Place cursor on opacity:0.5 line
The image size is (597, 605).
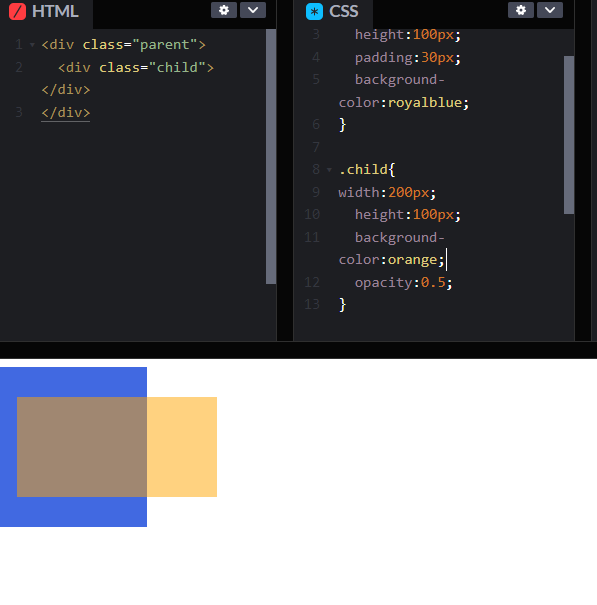point(403,282)
